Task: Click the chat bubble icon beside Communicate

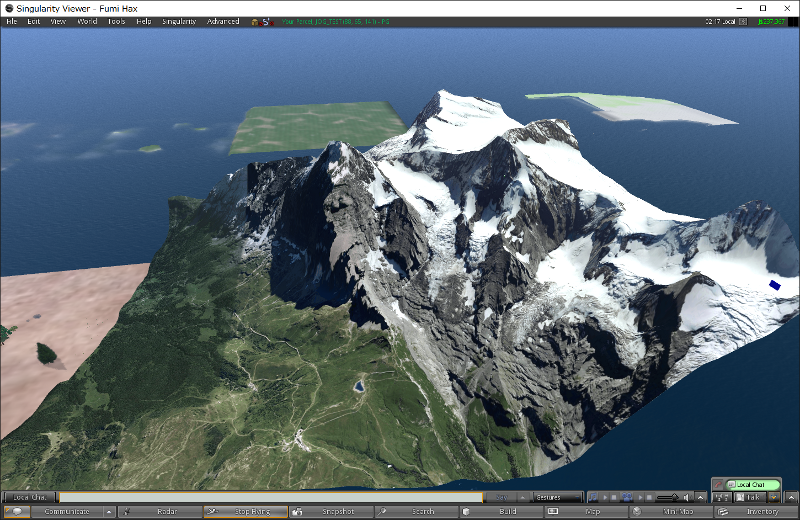Action: (x=17, y=512)
